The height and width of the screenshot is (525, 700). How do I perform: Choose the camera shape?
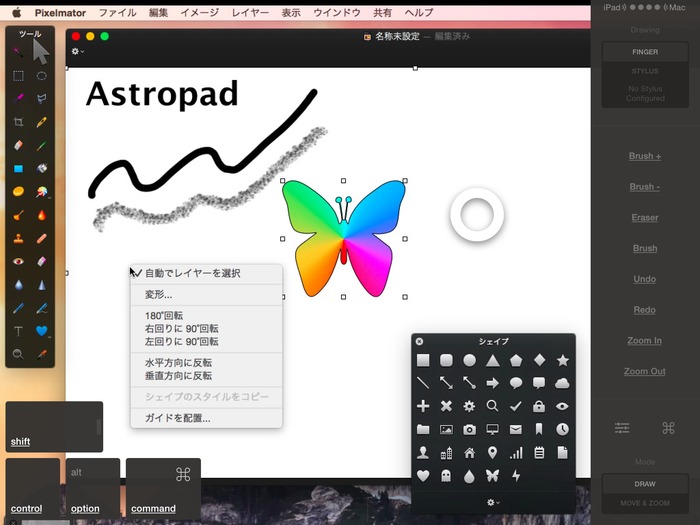tap(469, 429)
